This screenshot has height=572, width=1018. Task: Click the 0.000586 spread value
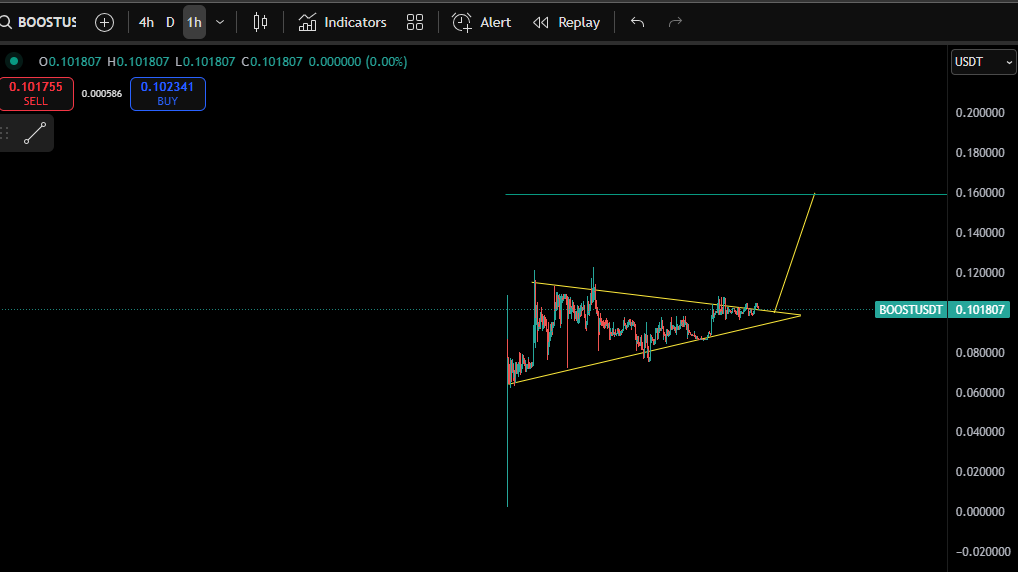(102, 93)
